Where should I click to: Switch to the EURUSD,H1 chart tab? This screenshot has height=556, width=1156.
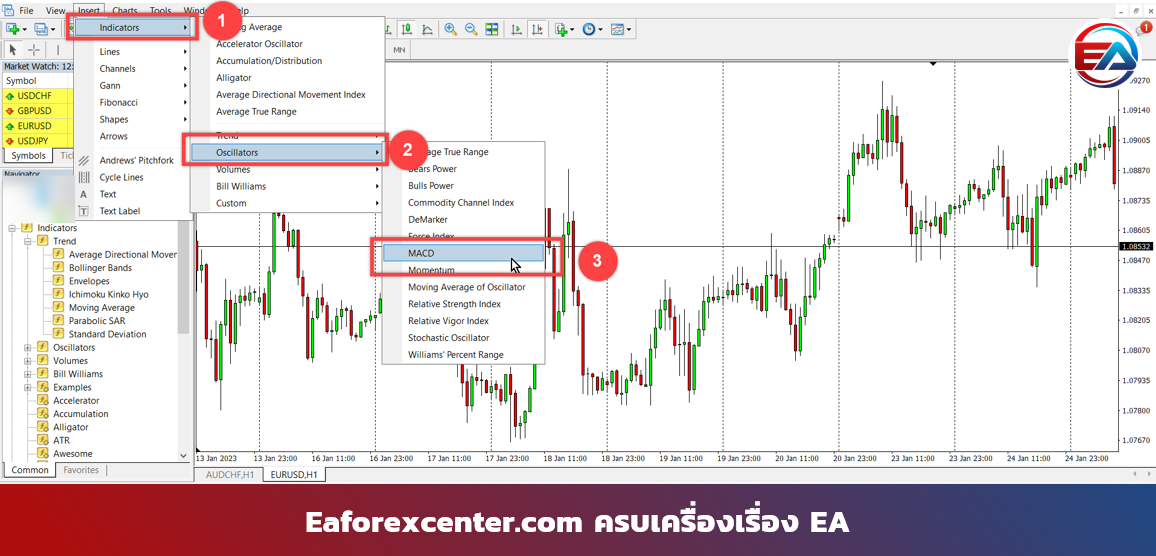pos(293,474)
